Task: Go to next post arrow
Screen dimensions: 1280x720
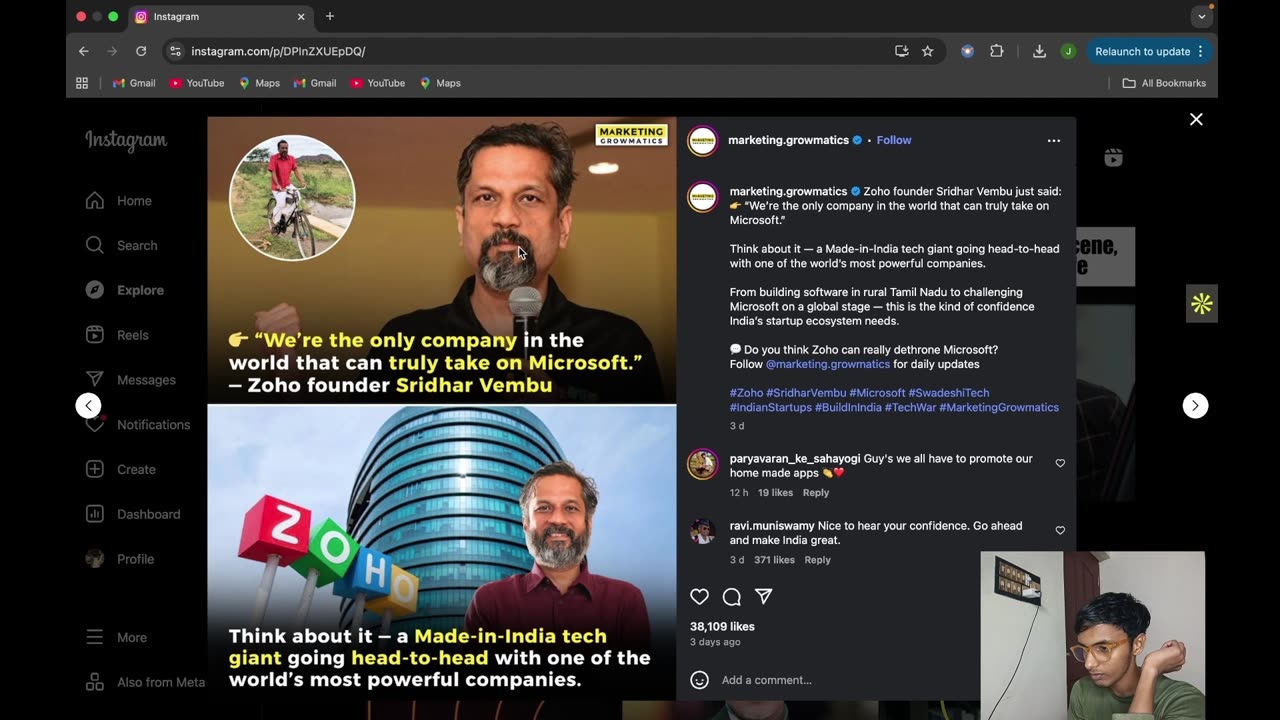Action: (x=1195, y=405)
